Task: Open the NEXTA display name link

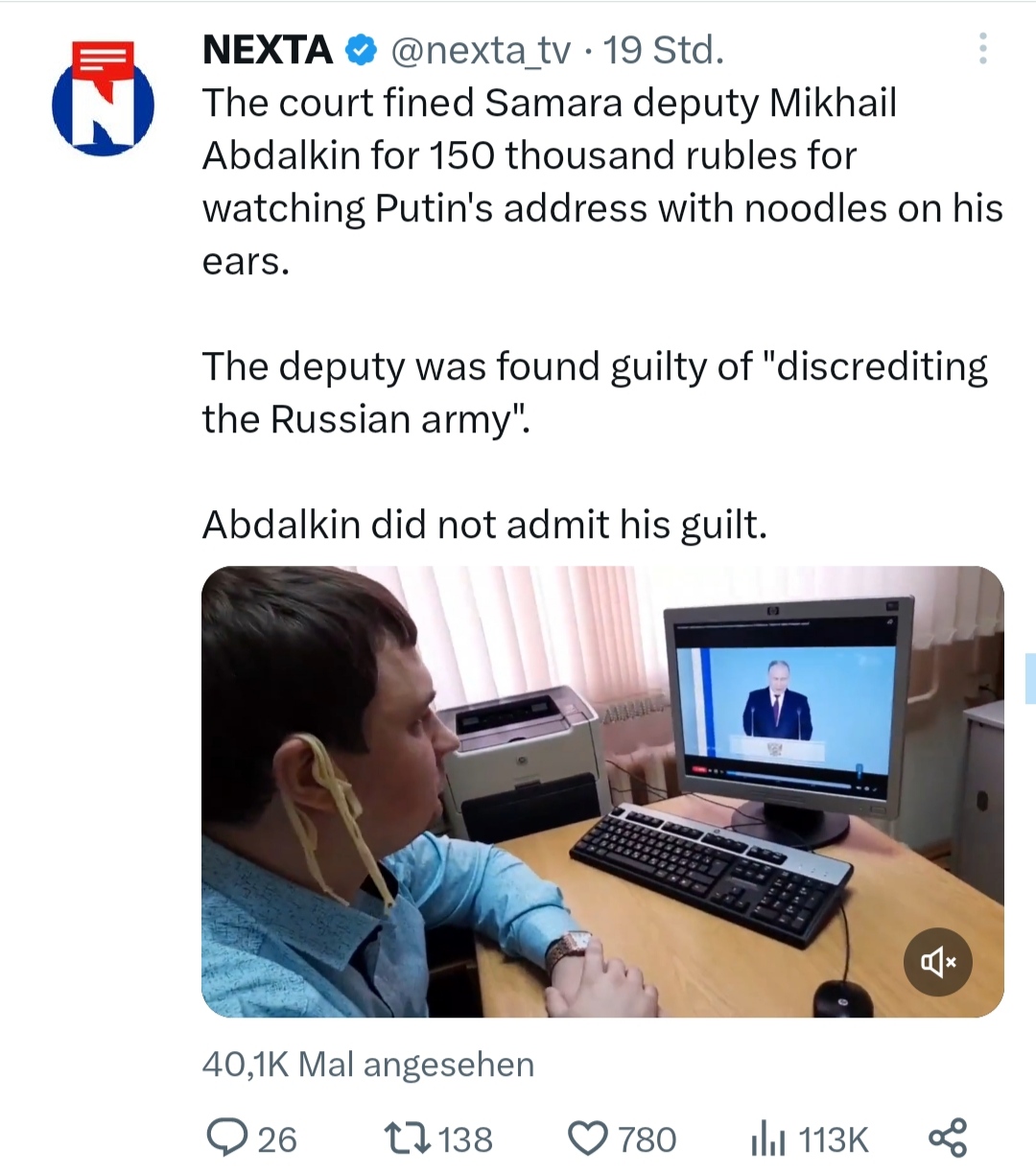Action: pos(268,50)
